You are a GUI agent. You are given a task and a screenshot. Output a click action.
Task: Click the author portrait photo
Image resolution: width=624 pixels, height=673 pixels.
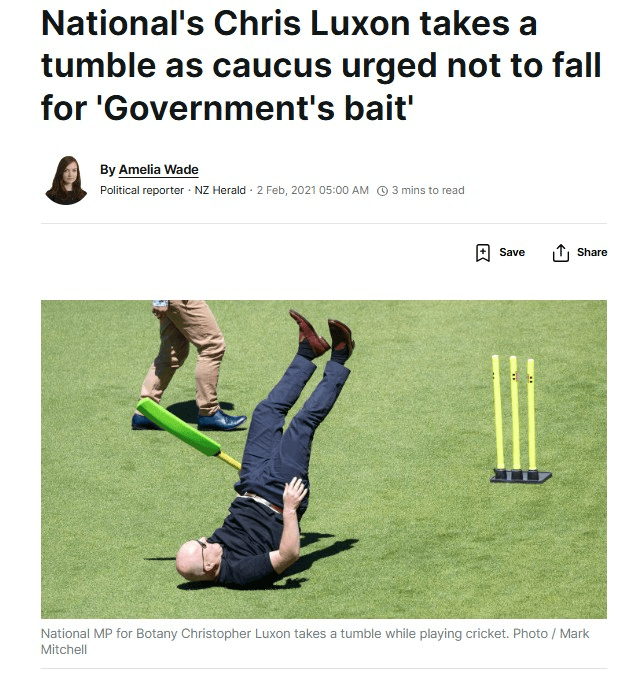tap(67, 180)
